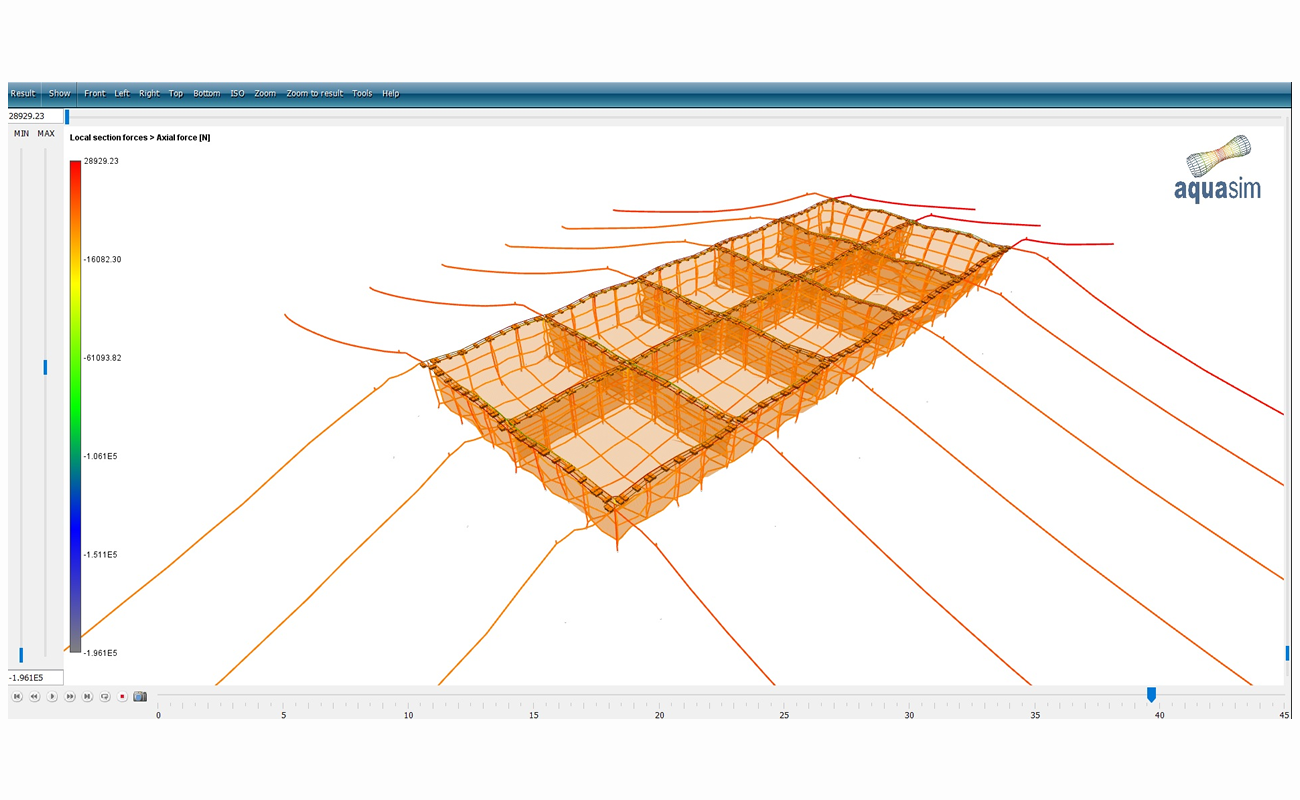1300x800 pixels.
Task: Start animation with the play button
Action: (52, 696)
